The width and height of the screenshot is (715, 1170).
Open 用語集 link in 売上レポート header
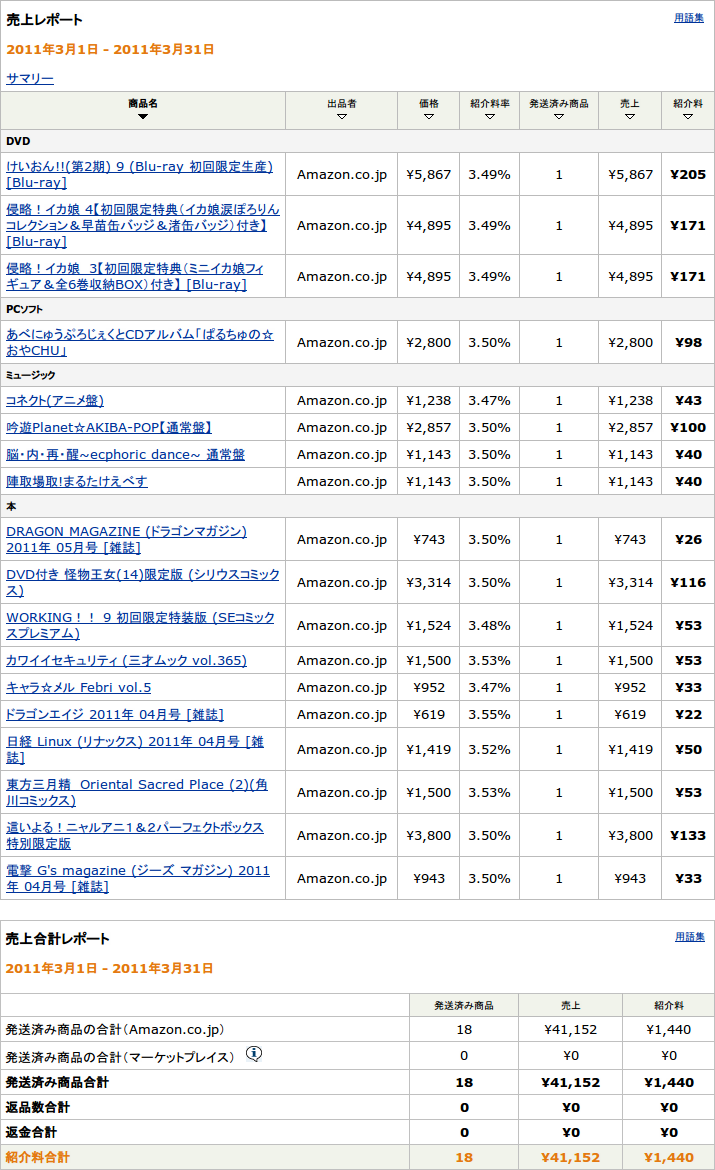[689, 18]
